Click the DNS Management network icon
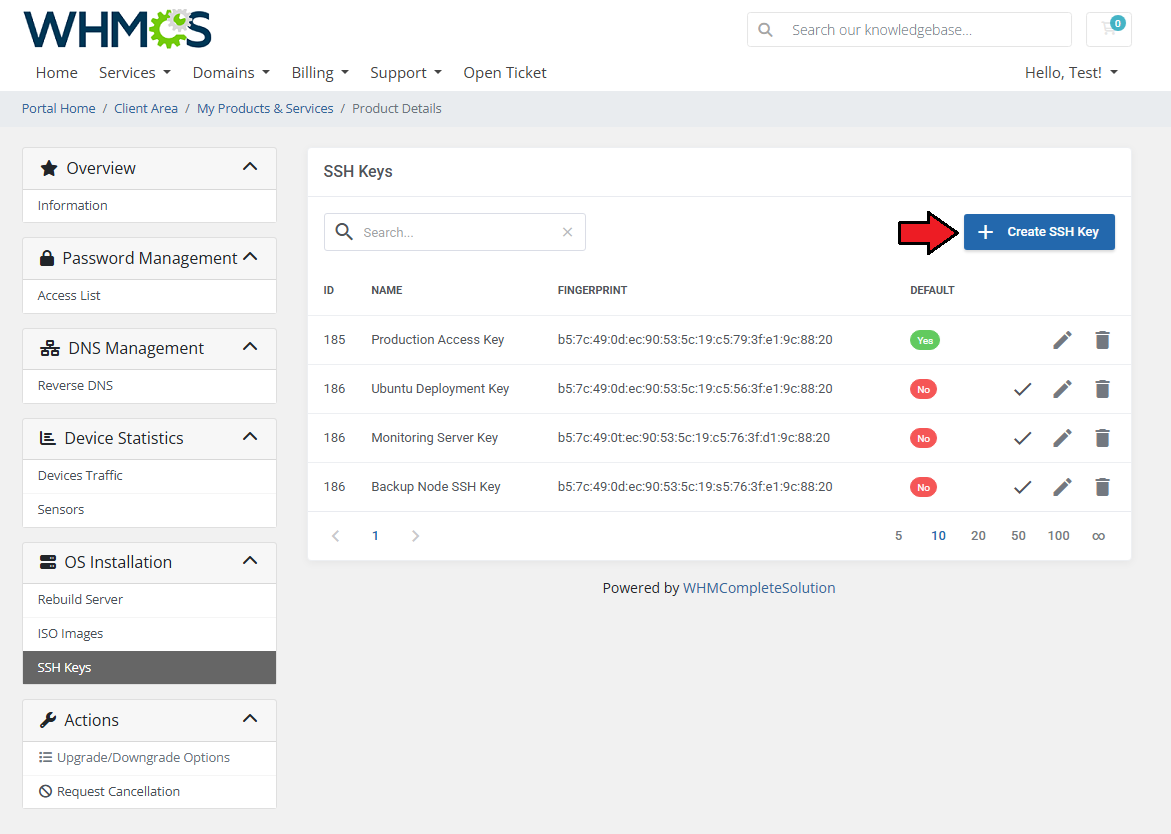 (50, 348)
